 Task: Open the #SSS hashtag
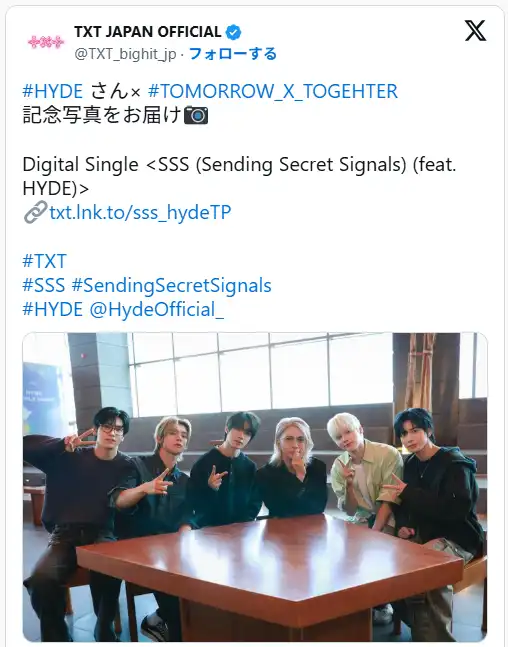[44, 286]
